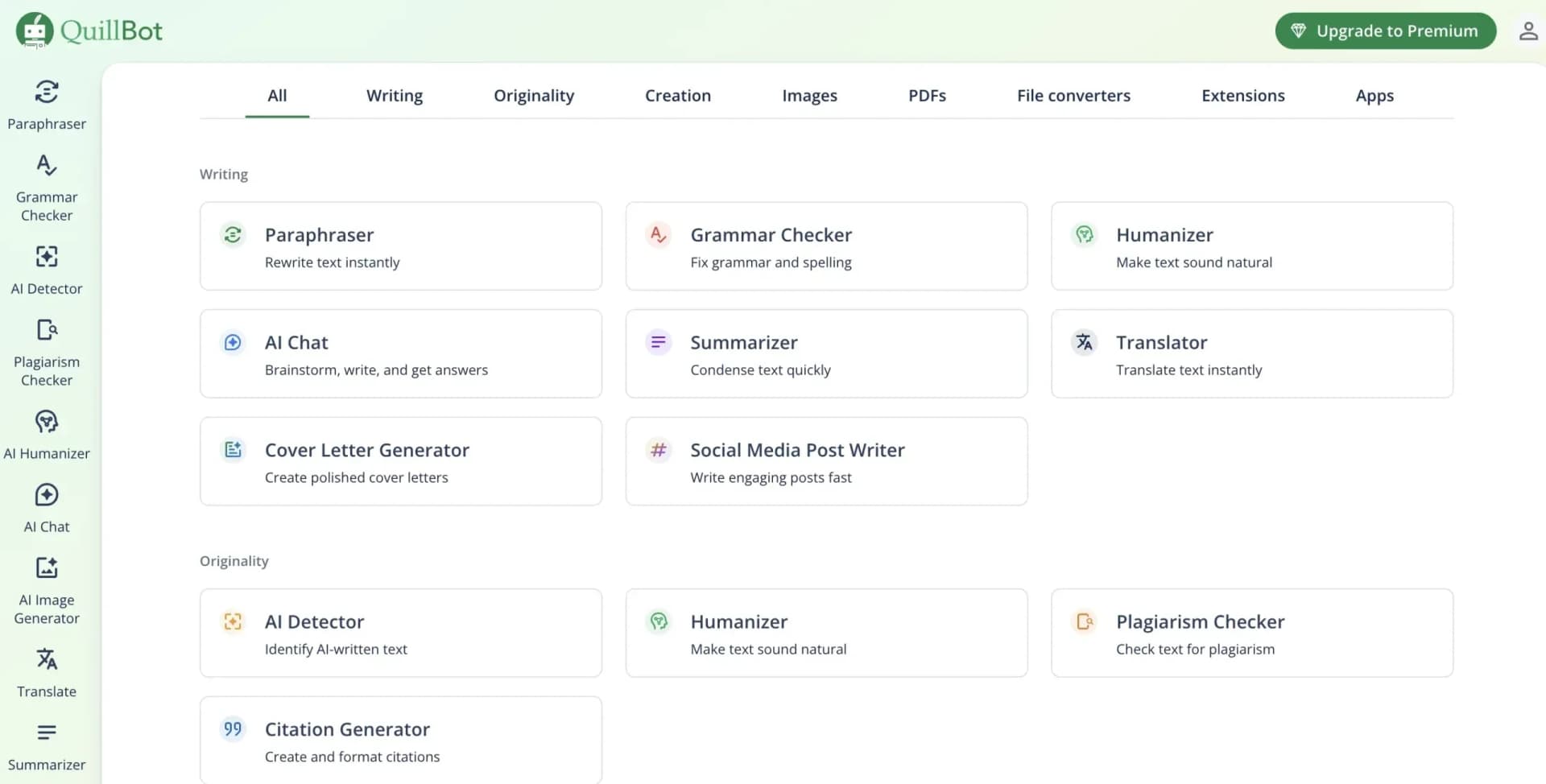The height and width of the screenshot is (784, 1546).
Task: Open the user account profile icon
Action: (x=1527, y=31)
